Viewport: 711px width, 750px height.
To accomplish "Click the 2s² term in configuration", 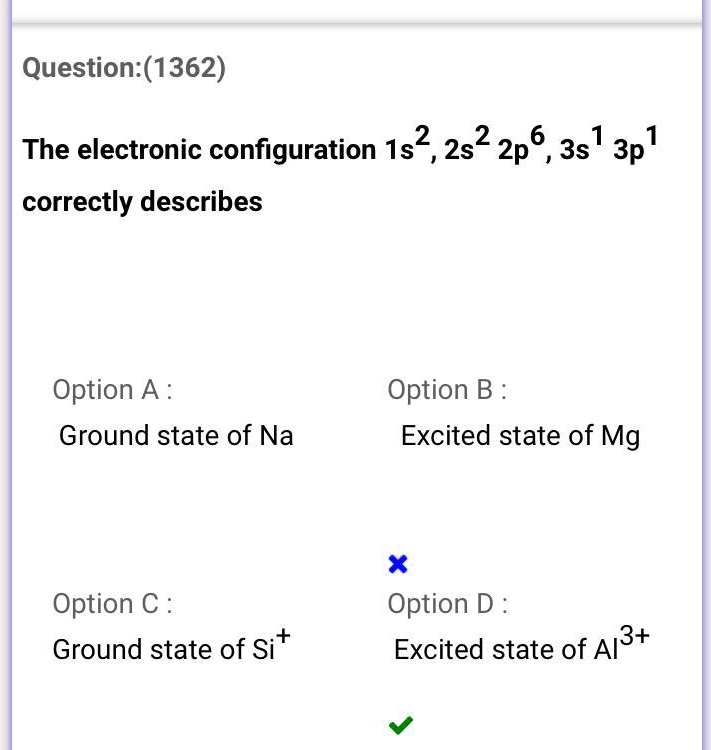I will [x=467, y=147].
